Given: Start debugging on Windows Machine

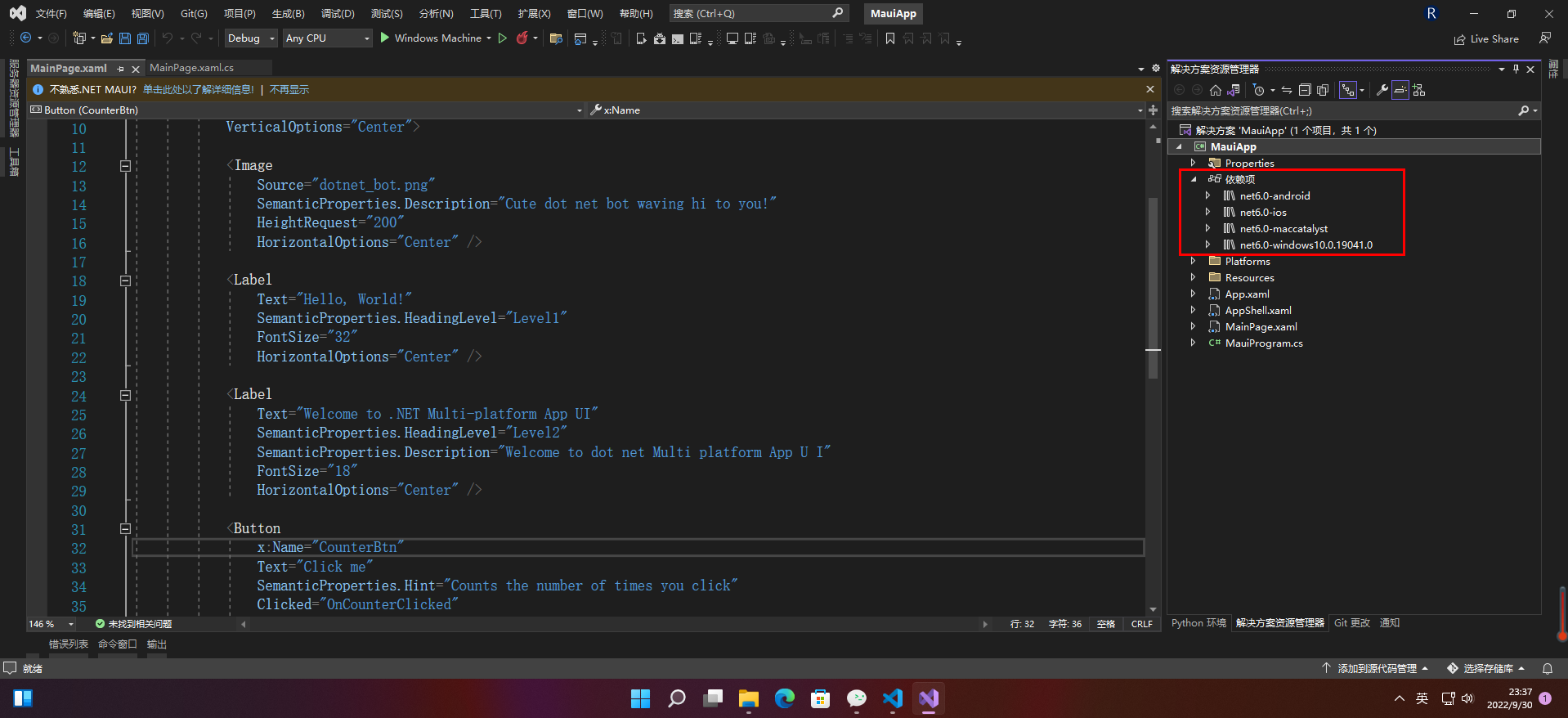Looking at the screenshot, I should pyautogui.click(x=430, y=38).
